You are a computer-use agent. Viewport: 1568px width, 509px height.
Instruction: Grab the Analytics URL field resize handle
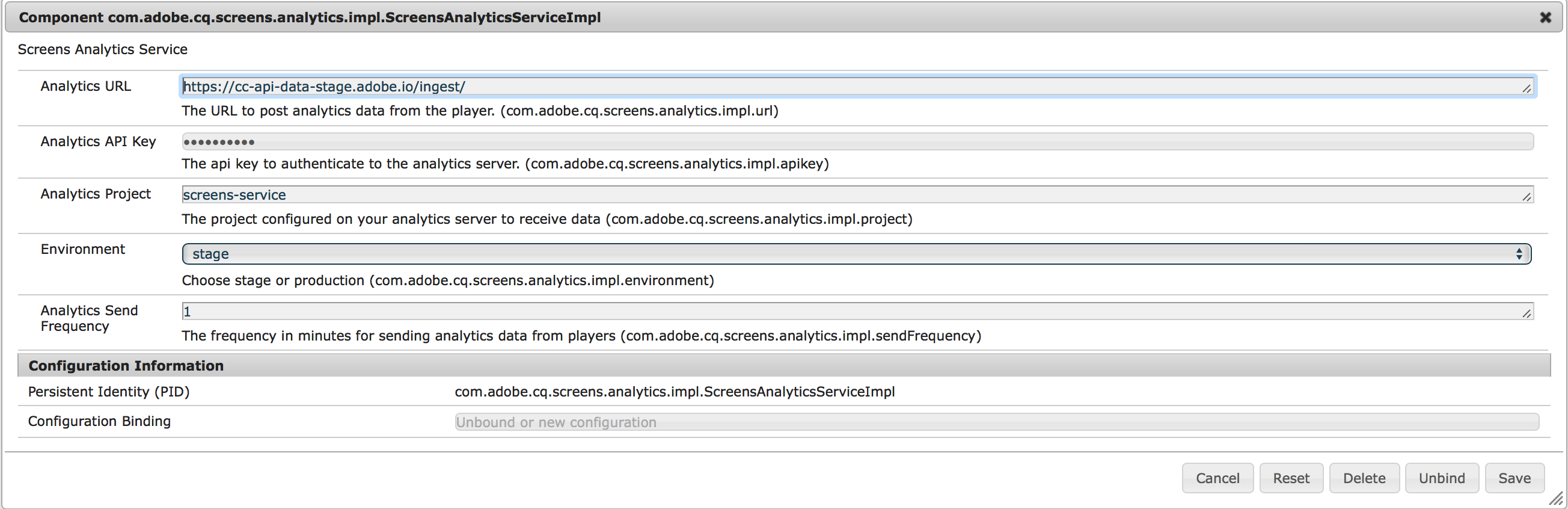(x=1527, y=89)
